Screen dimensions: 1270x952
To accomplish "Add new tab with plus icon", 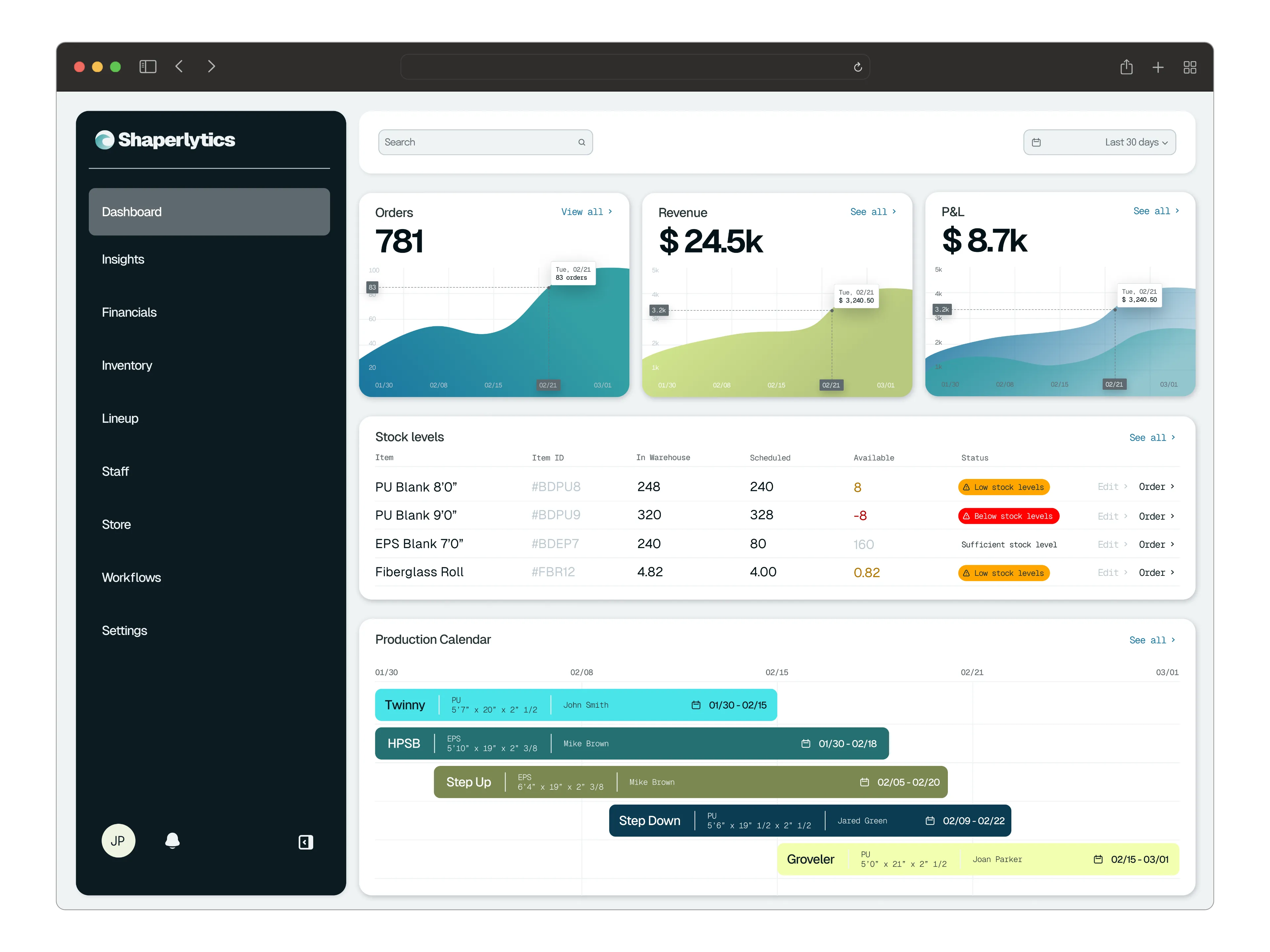I will (1158, 68).
